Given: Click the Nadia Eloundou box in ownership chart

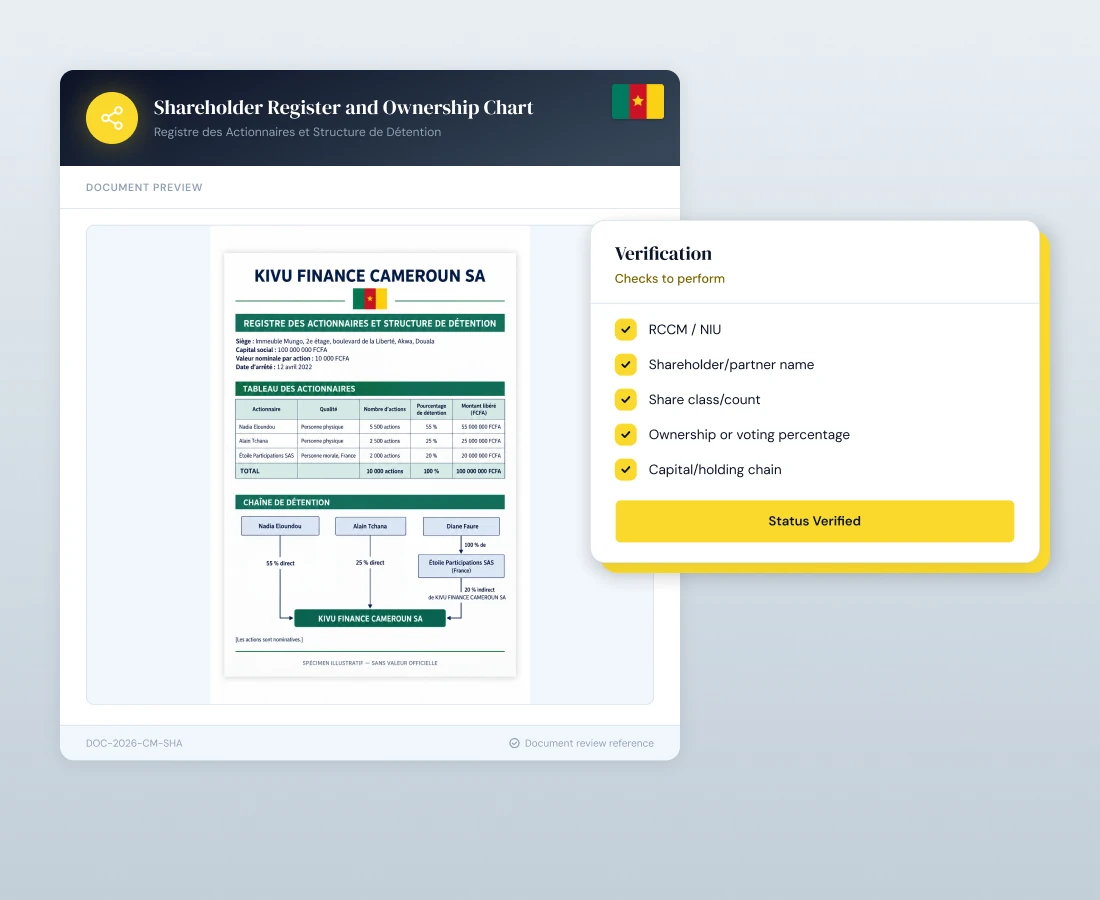Looking at the screenshot, I should tap(280, 526).
